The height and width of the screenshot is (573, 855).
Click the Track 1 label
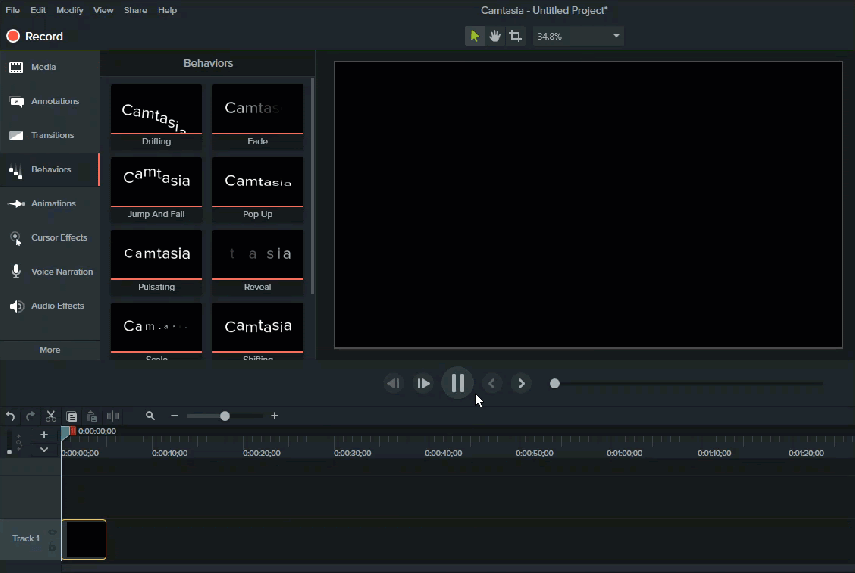[26, 539]
